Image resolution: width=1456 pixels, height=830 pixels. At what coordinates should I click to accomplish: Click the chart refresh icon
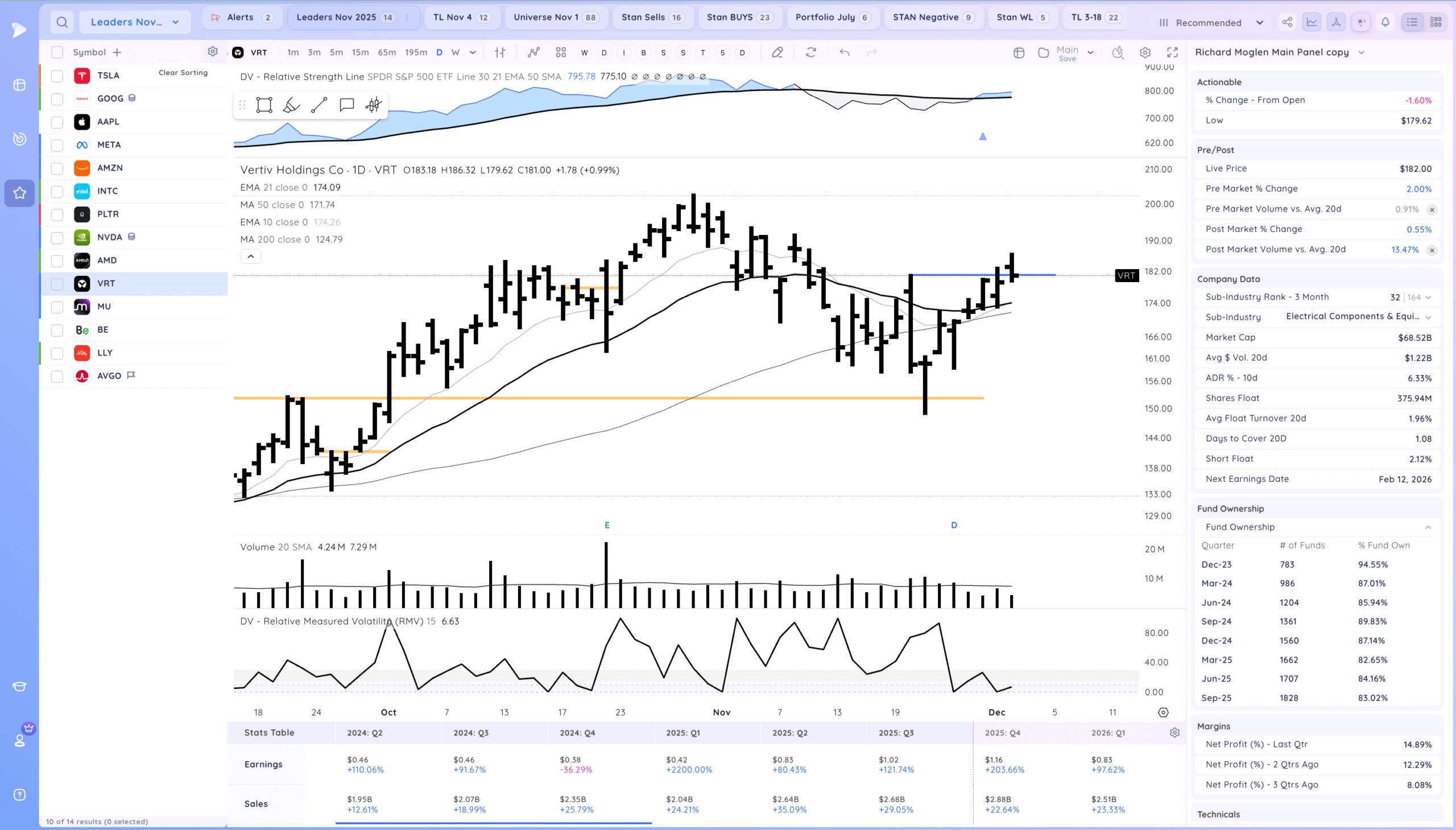(810, 52)
